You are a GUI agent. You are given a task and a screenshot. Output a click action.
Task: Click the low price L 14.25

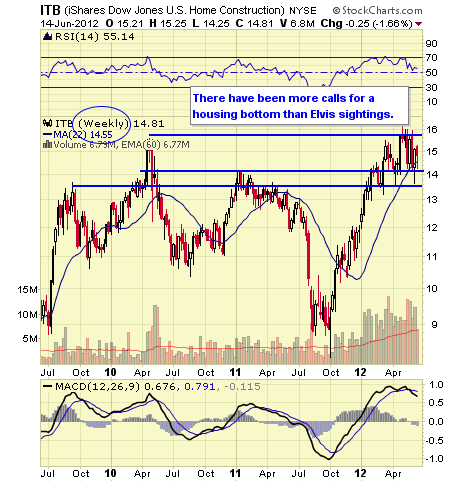(x=211, y=24)
